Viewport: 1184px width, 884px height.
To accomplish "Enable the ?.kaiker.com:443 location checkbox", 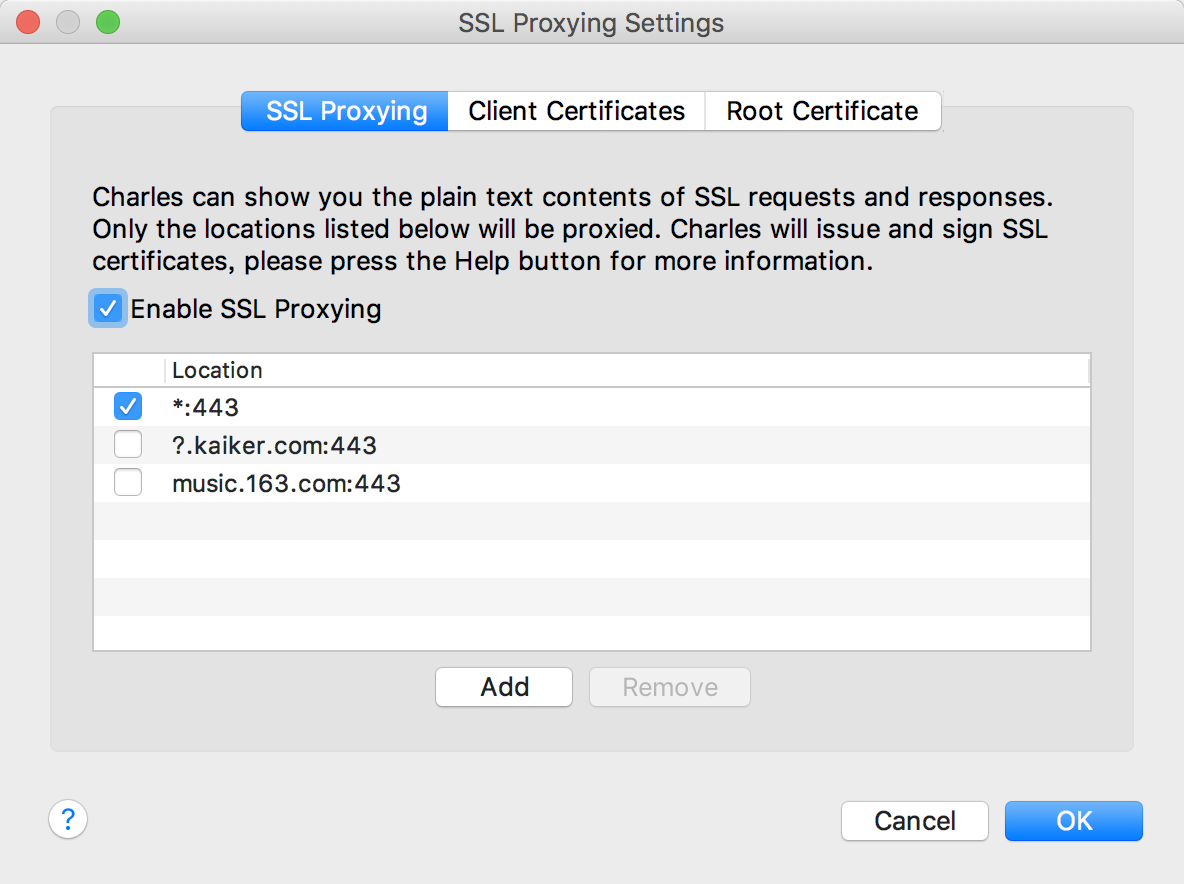I will [128, 445].
